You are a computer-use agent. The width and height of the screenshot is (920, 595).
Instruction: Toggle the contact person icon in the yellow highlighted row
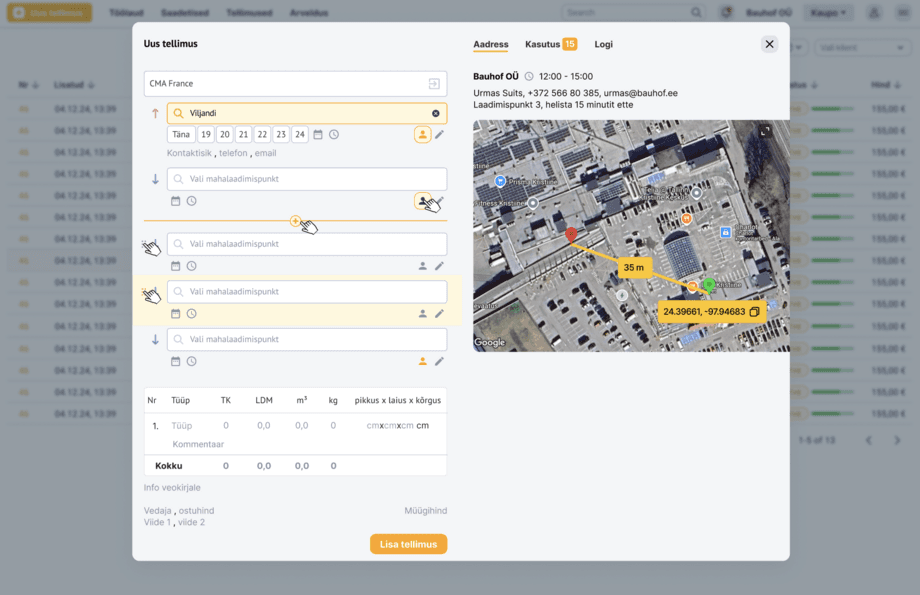coord(422,314)
